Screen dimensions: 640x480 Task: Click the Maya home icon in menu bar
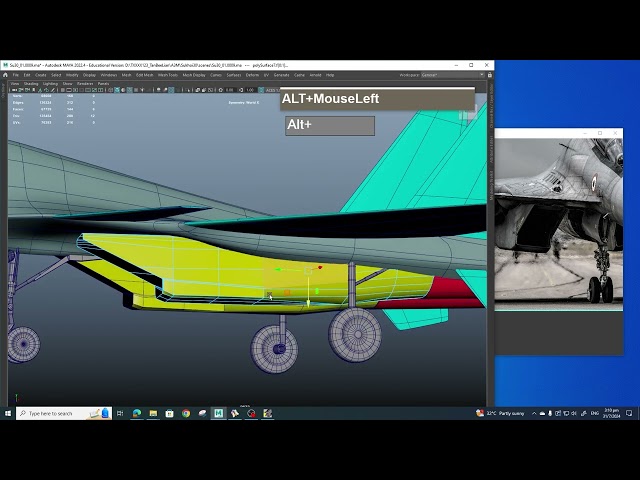5,75
